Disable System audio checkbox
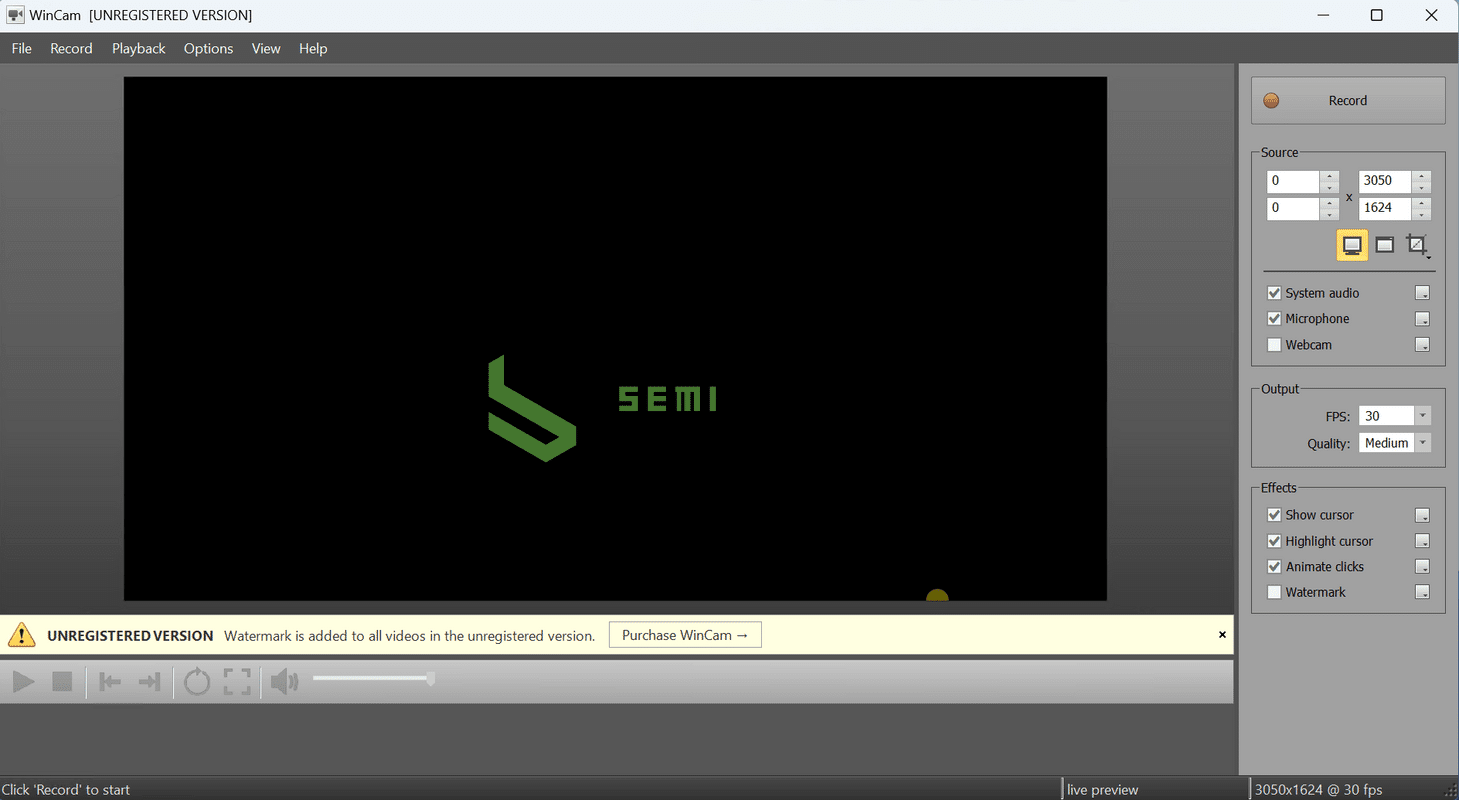Screen dimensions: 1459x800 pos(1274,293)
